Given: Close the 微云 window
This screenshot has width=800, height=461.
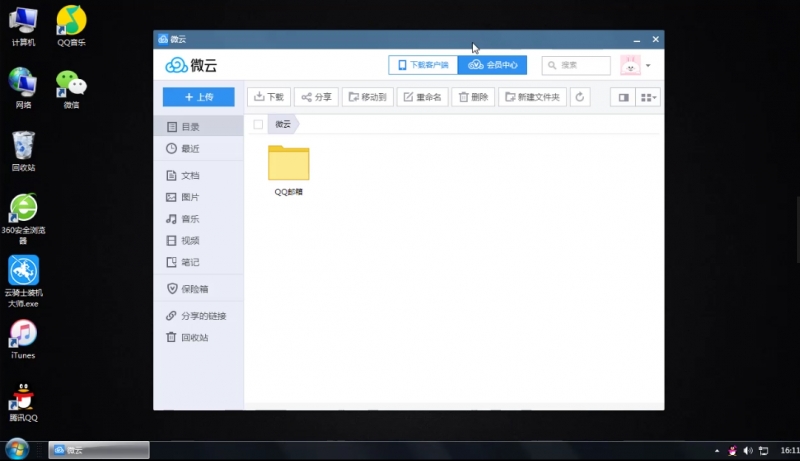Looking at the screenshot, I should point(656,39).
